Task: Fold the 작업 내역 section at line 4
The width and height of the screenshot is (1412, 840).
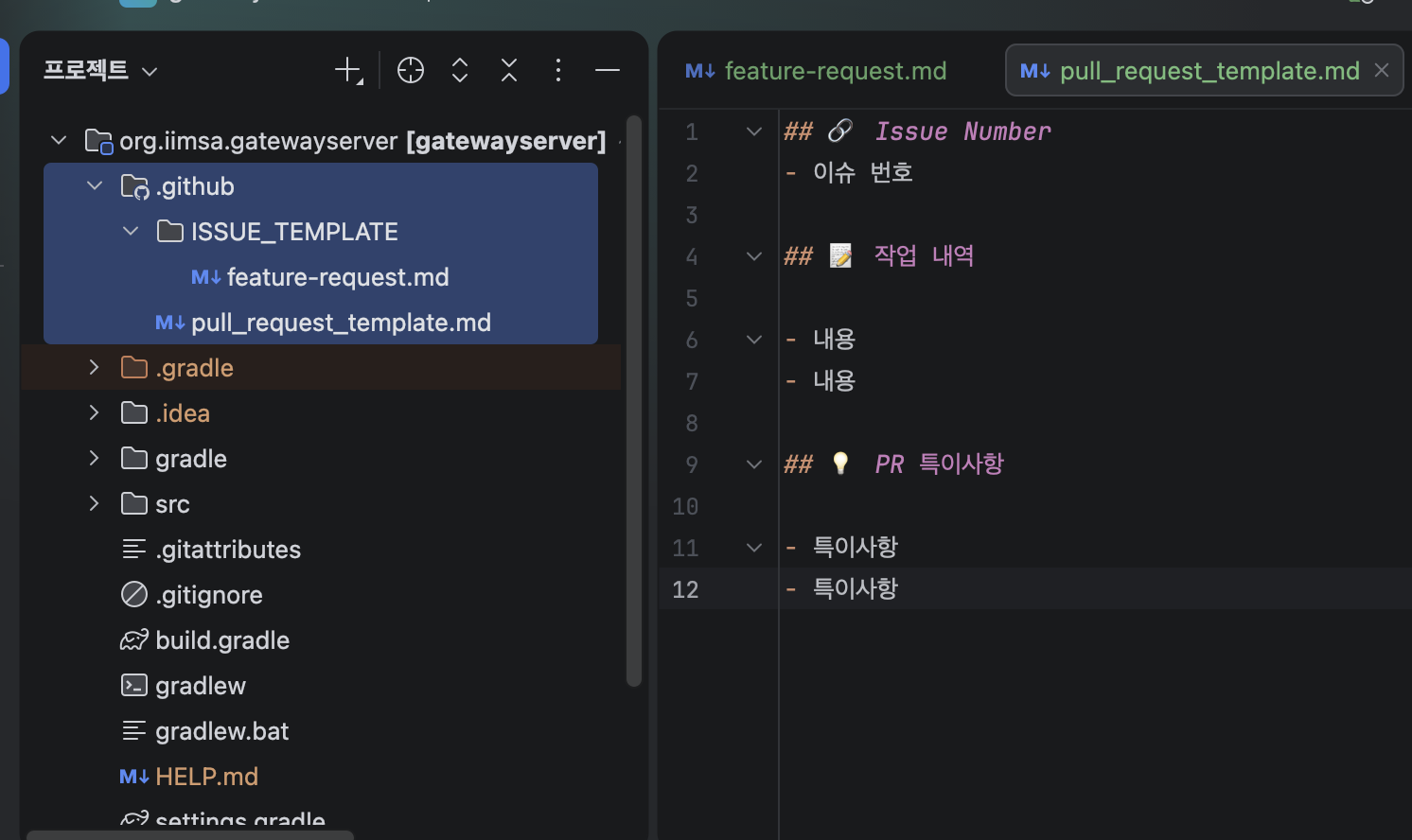Action: coord(754,256)
